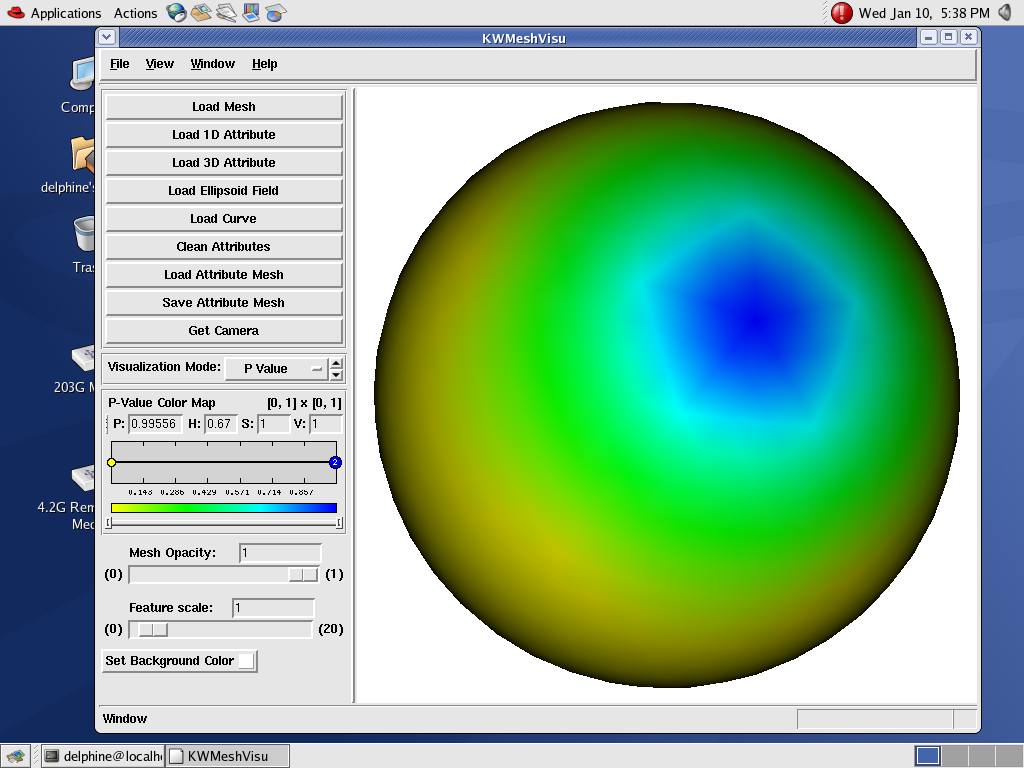Click the Mesh Opacity slider handle
Viewport: 1024px width, 768px height.
302,574
